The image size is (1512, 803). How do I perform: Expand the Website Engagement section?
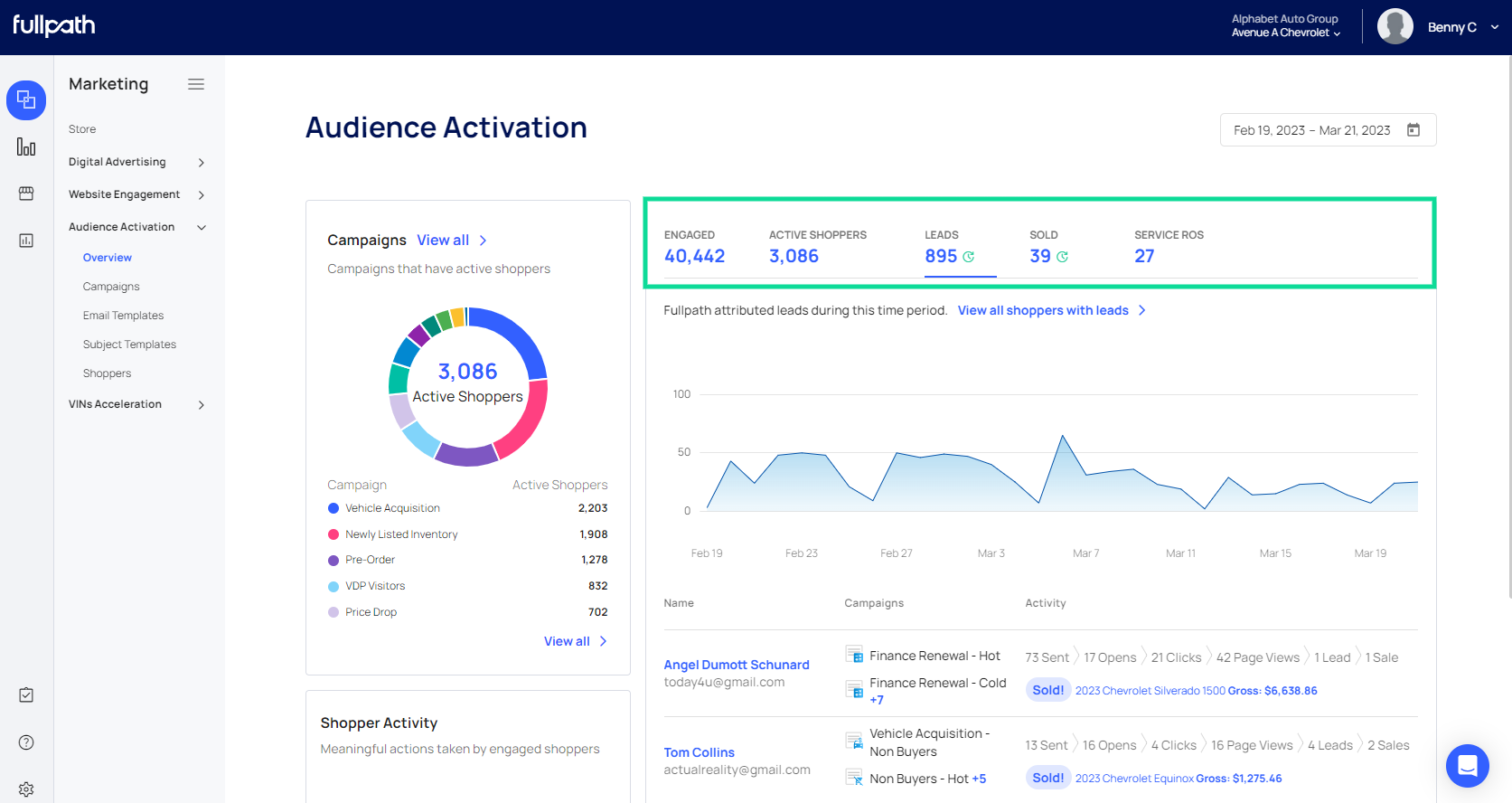pyautogui.click(x=201, y=195)
